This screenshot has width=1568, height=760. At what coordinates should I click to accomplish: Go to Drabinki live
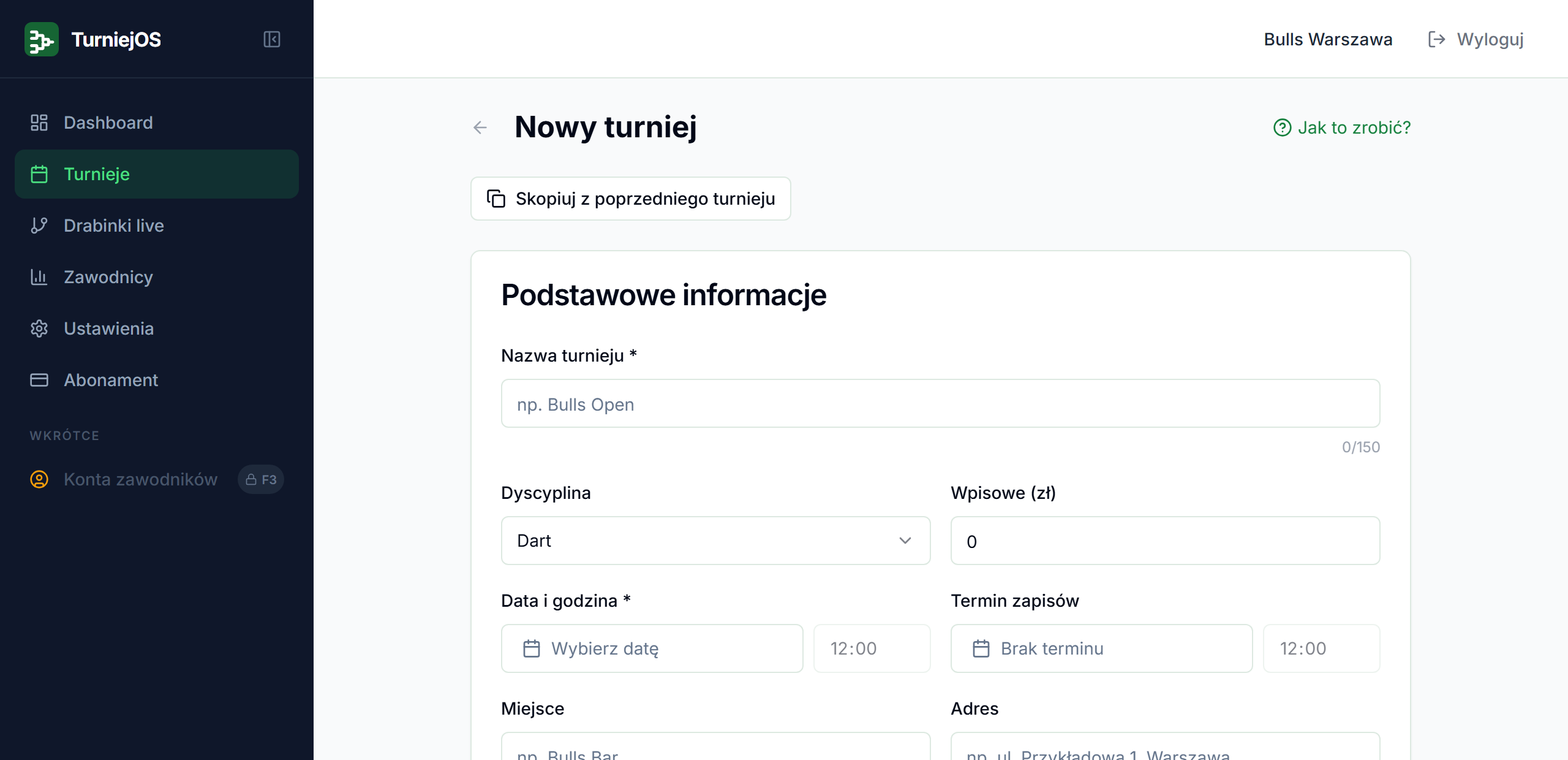point(157,226)
